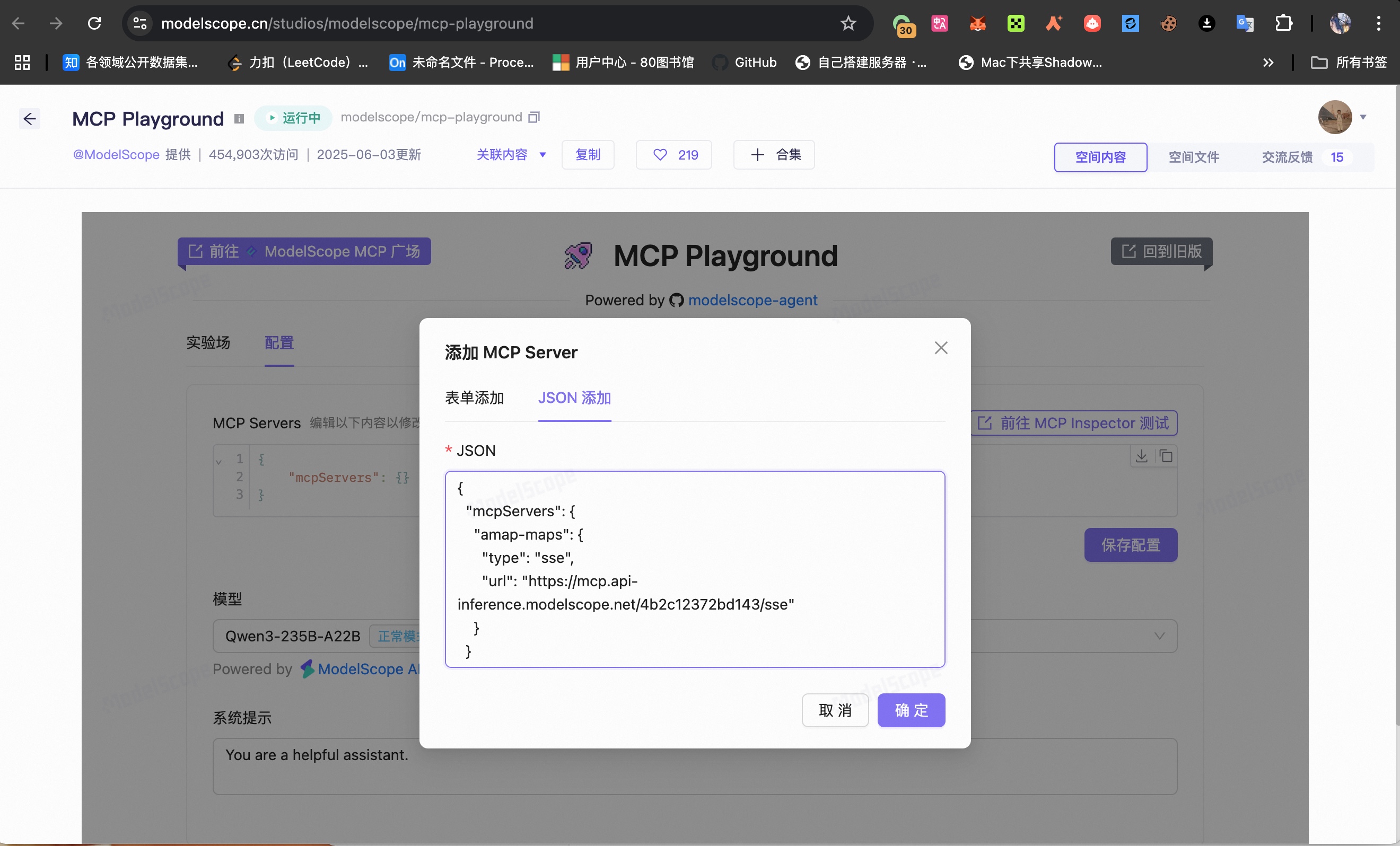Open the MetaMask fox extension
This screenshot has width=1400, height=846.
978,23
